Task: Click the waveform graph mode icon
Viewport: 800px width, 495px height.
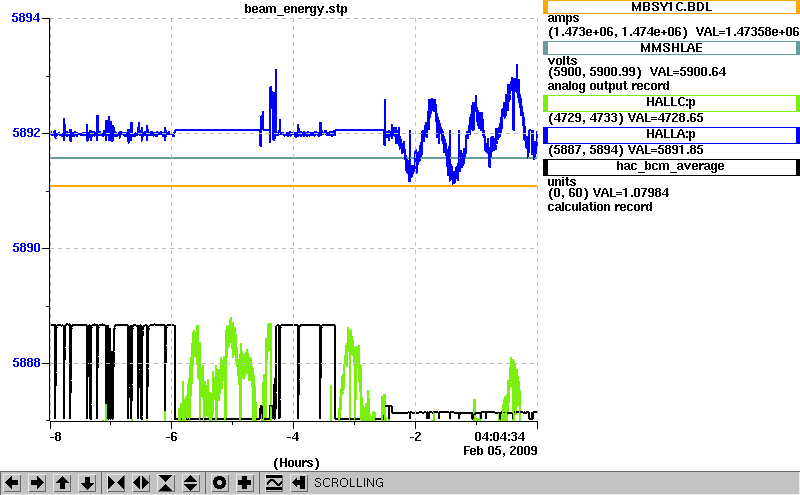Action: (x=274, y=483)
